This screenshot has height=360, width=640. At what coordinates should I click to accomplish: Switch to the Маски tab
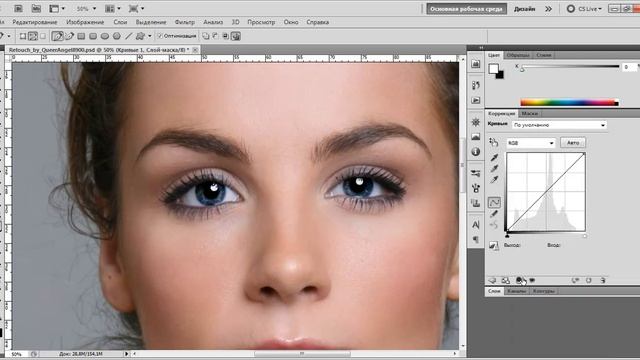coord(529,113)
